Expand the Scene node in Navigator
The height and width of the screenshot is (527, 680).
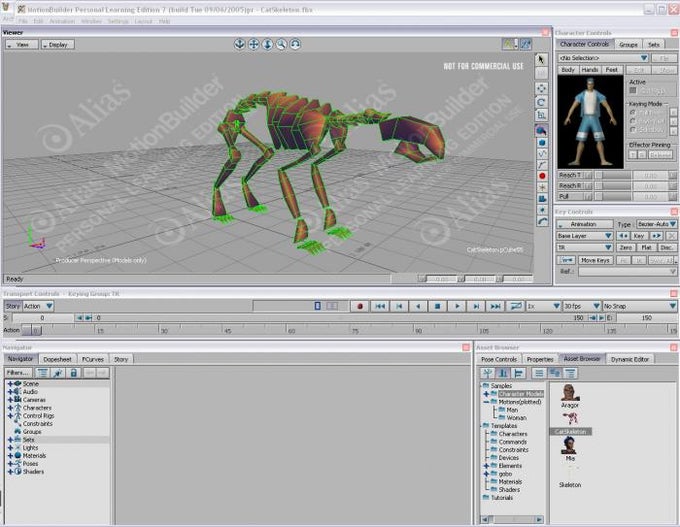[x=10, y=384]
